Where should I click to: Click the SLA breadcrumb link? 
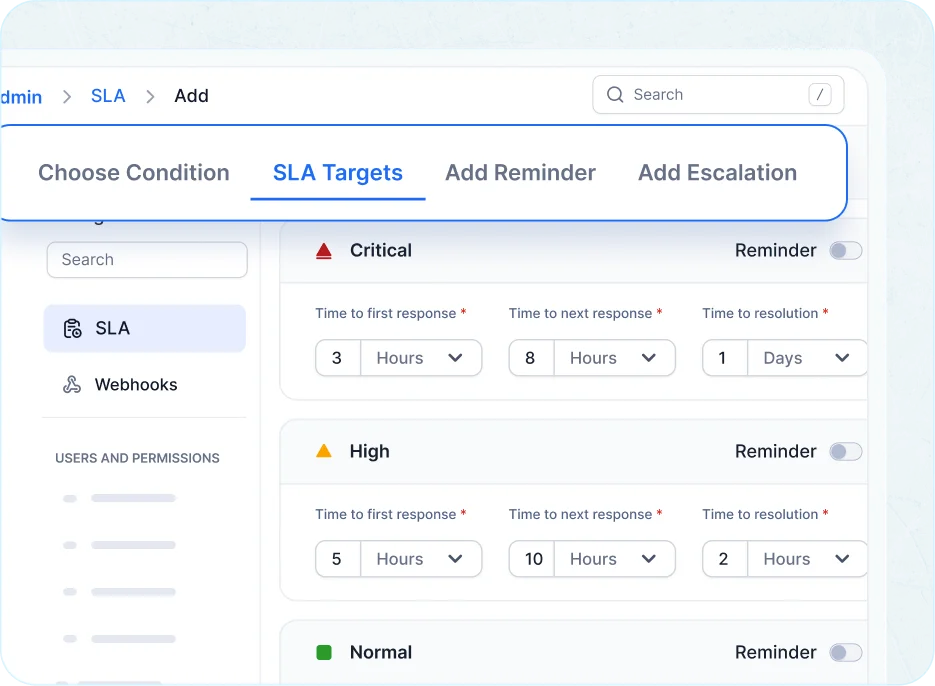[x=108, y=95]
